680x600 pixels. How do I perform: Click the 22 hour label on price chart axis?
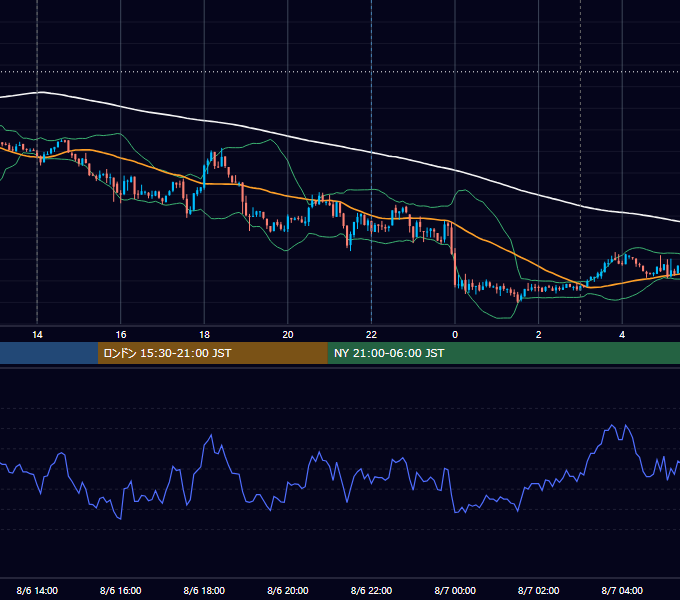click(x=371, y=335)
